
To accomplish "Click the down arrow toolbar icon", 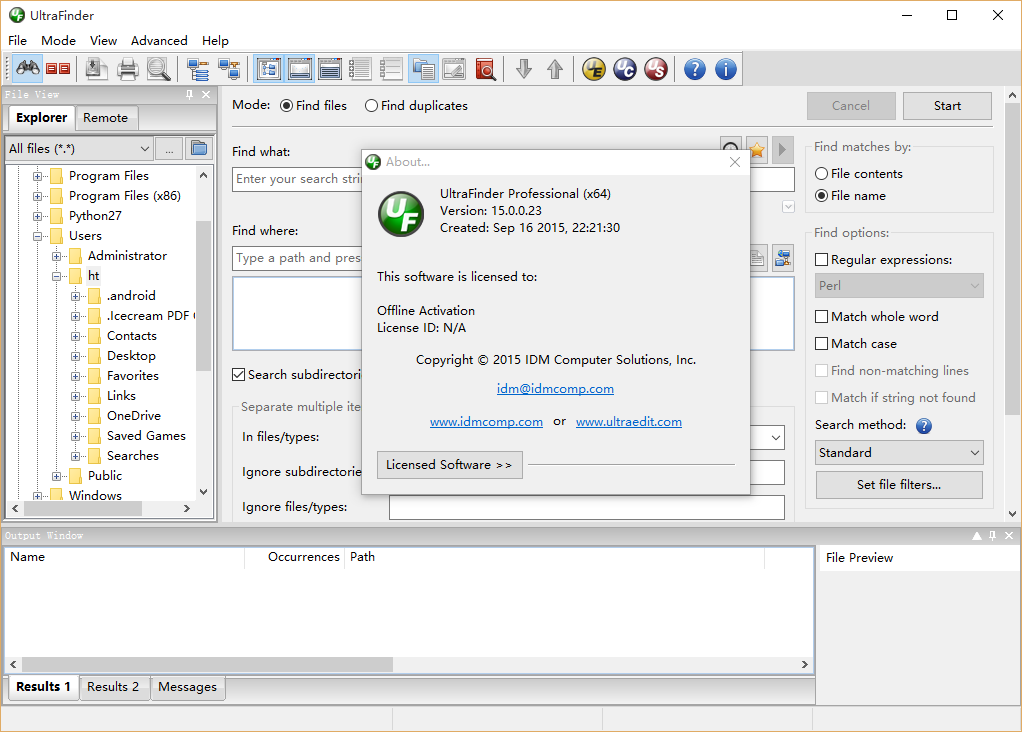I will [x=523, y=69].
